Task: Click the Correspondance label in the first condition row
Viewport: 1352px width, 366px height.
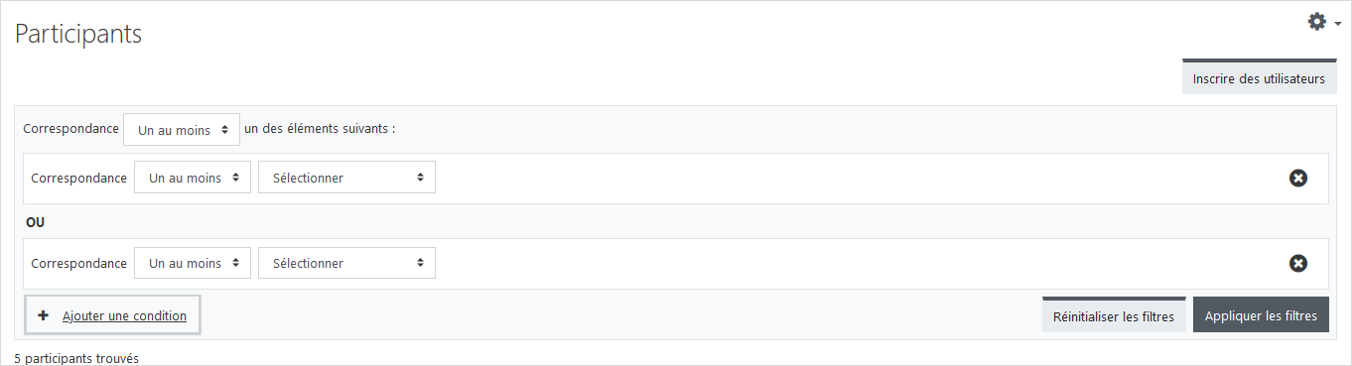Action: pos(79,178)
